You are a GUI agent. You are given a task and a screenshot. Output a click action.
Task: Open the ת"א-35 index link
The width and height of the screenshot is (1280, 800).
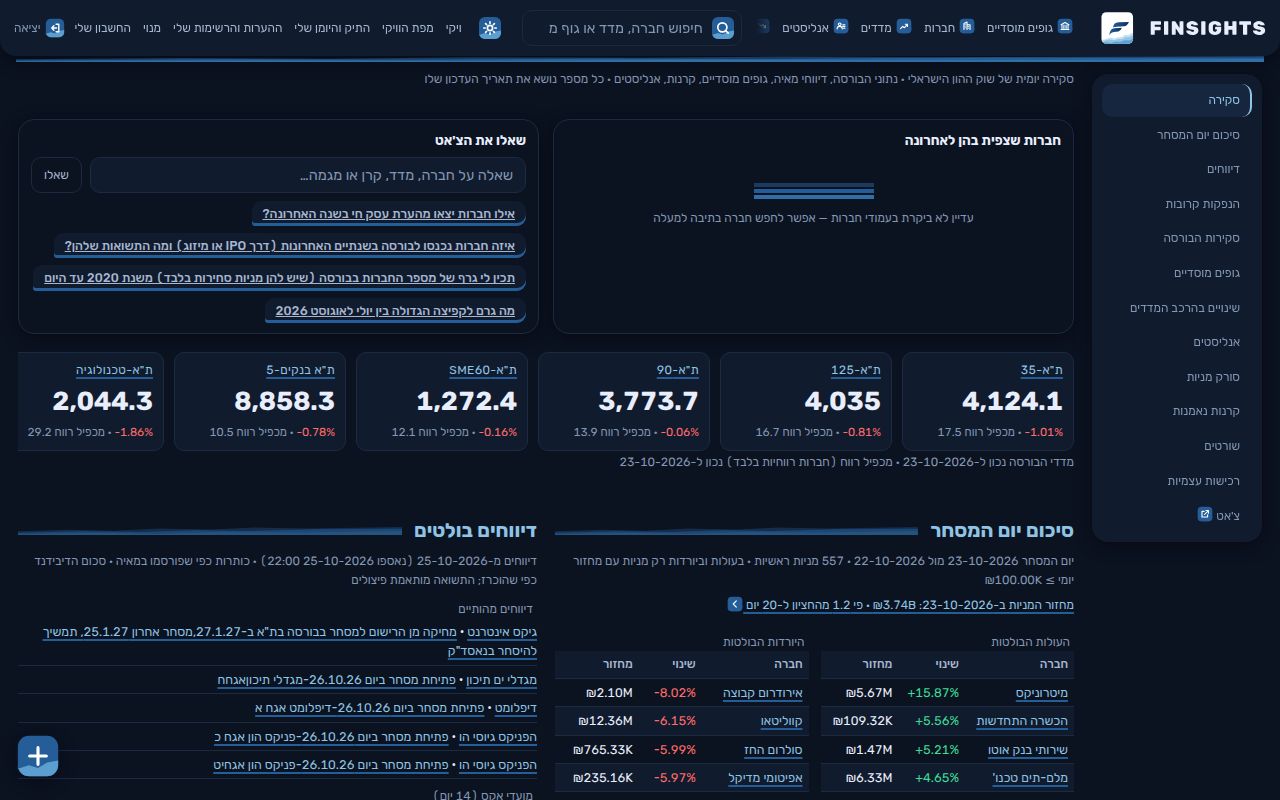(x=1042, y=370)
